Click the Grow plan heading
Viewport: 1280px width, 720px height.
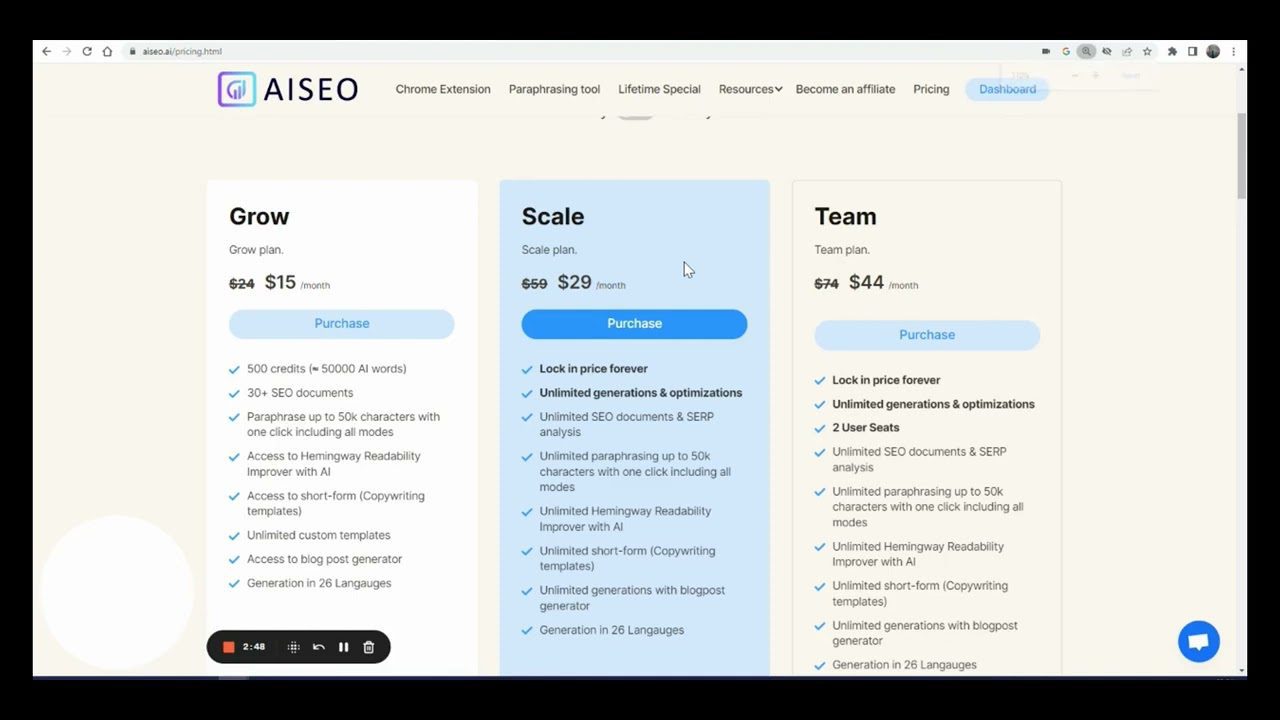(259, 216)
